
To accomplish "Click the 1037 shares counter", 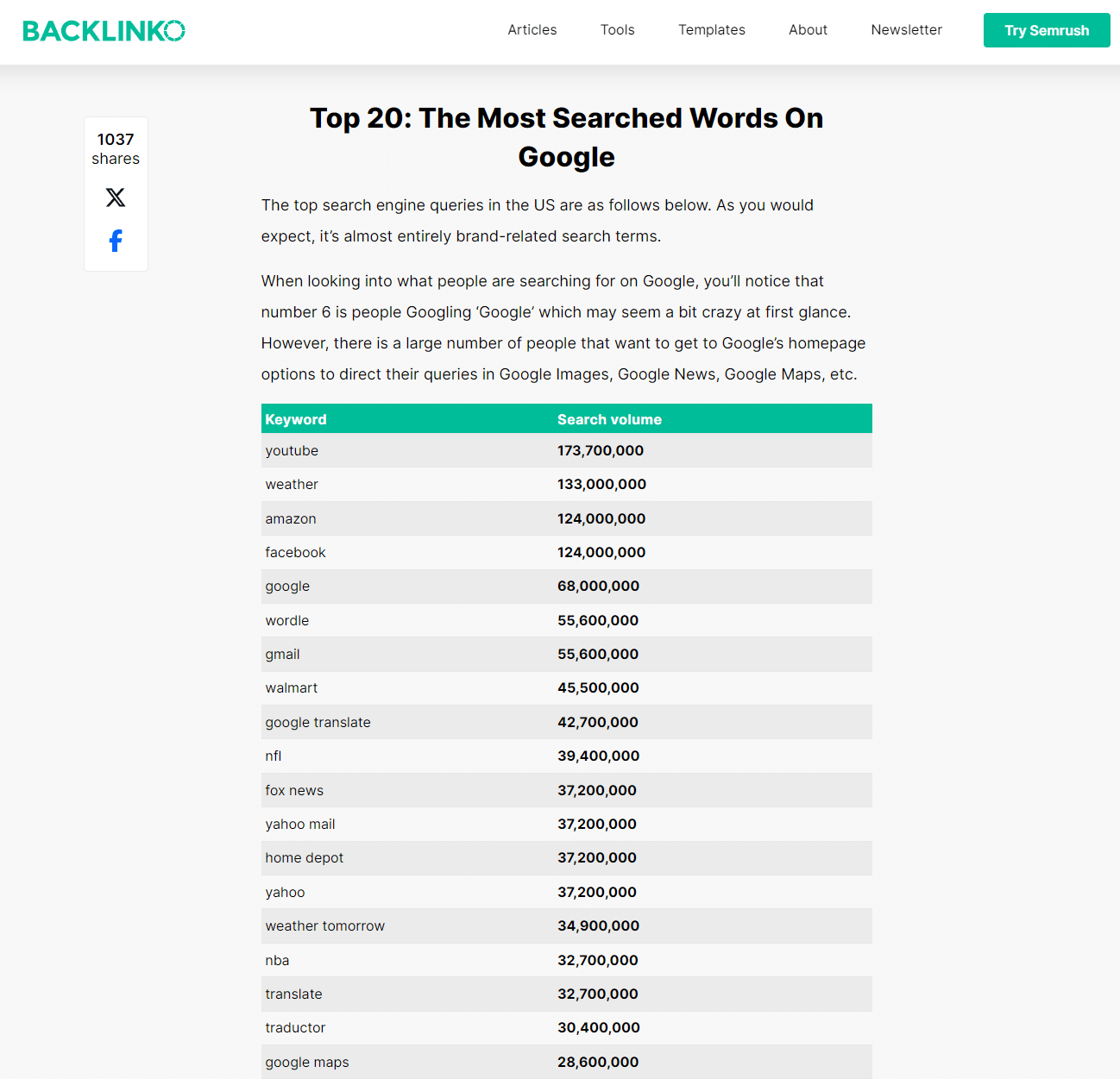I will point(116,148).
